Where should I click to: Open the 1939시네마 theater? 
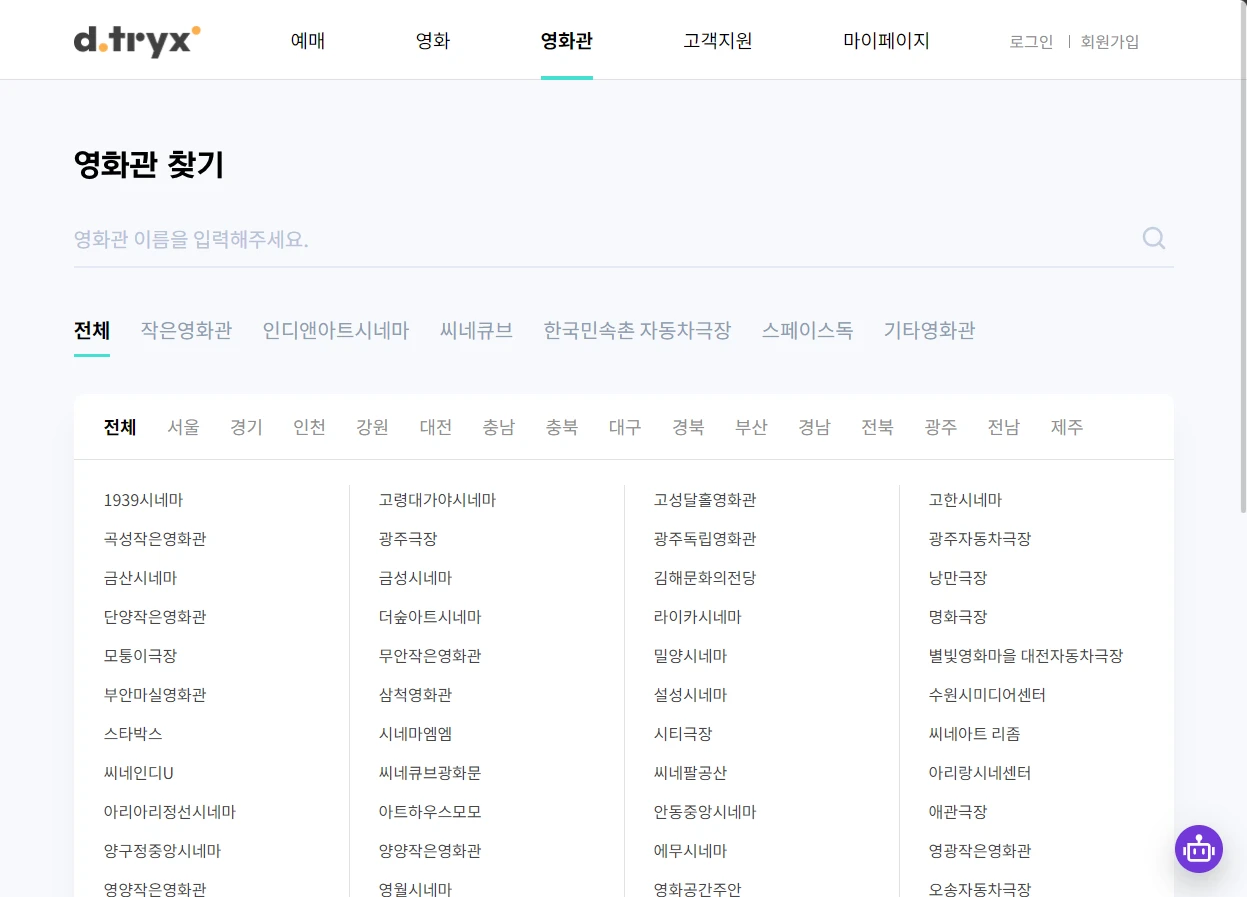pos(143,500)
